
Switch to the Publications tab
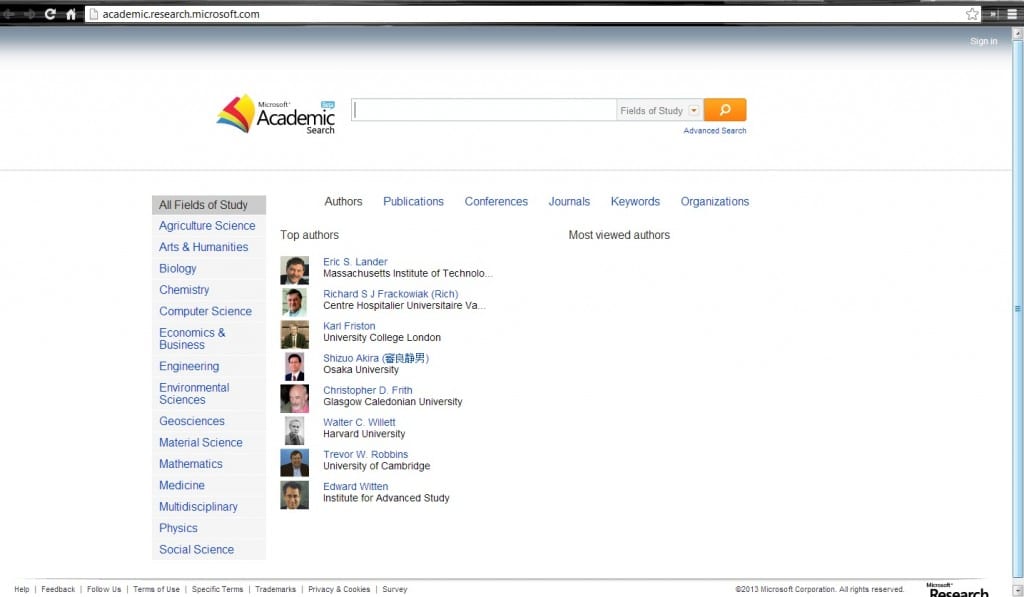(x=413, y=202)
